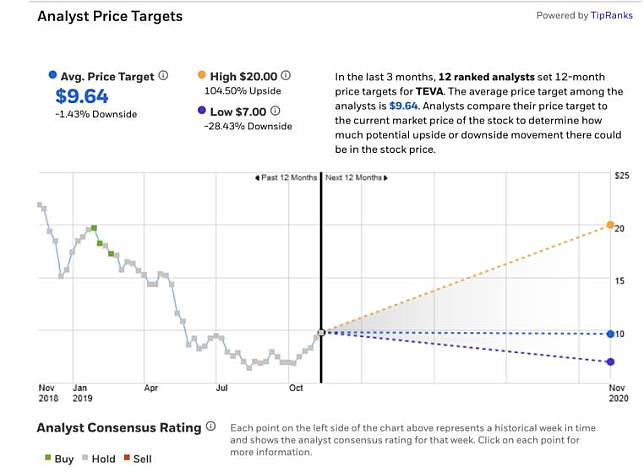Click info icon beside Avg. Price Target
Viewport: 644px width, 473px height.
[163, 75]
